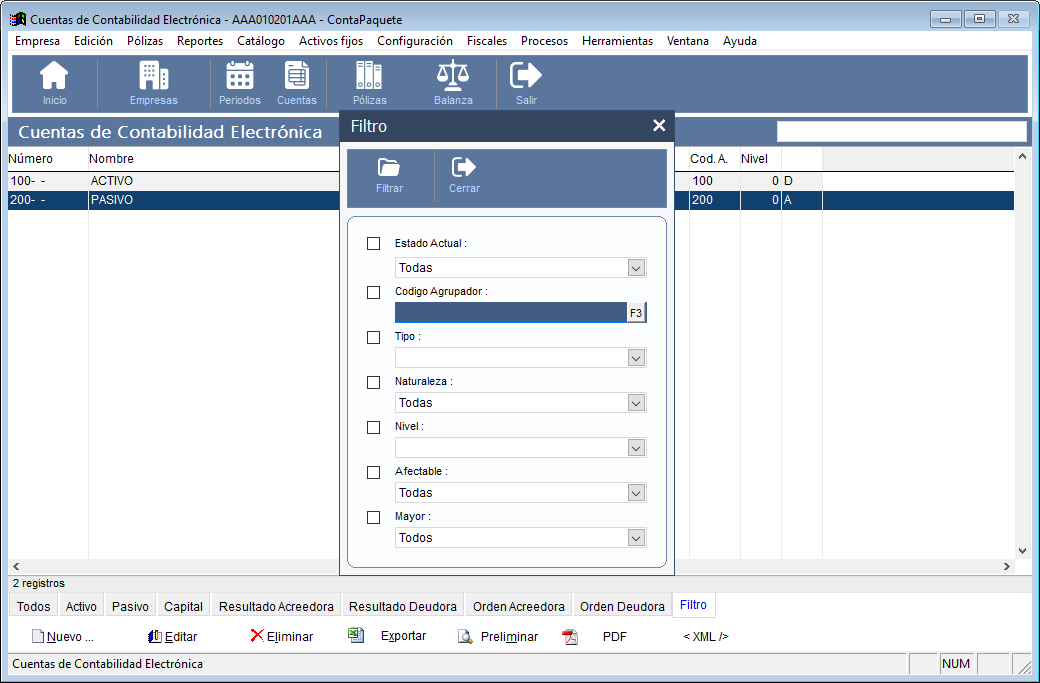This screenshot has width=1040, height=683.
Task: Expand Nivel dropdown
Action: coord(636,448)
